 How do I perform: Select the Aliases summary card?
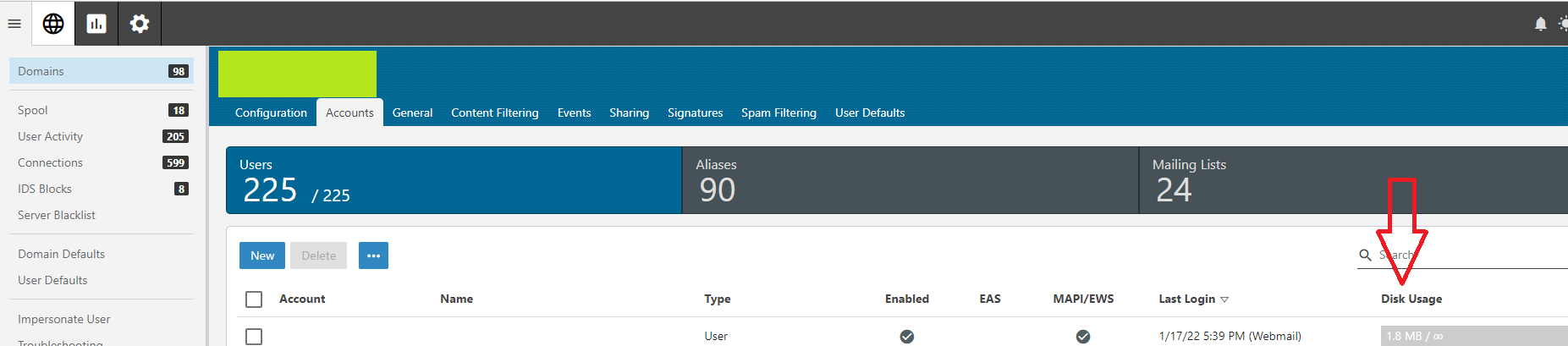910,180
